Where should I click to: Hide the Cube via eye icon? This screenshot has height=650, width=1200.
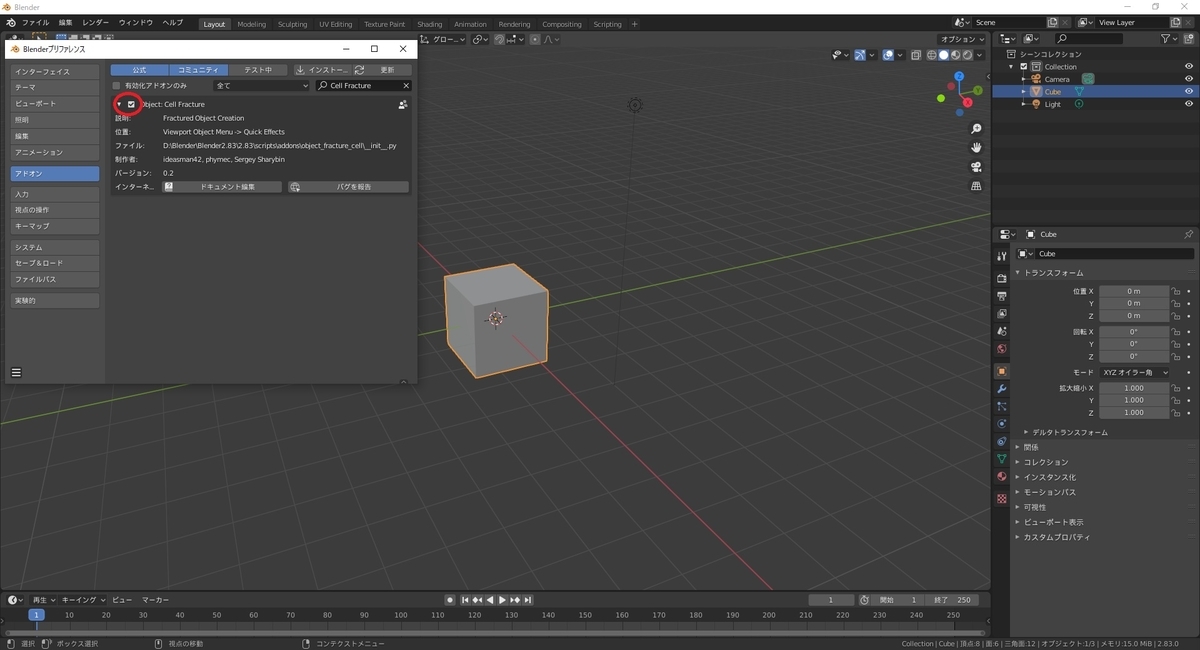click(x=1189, y=91)
